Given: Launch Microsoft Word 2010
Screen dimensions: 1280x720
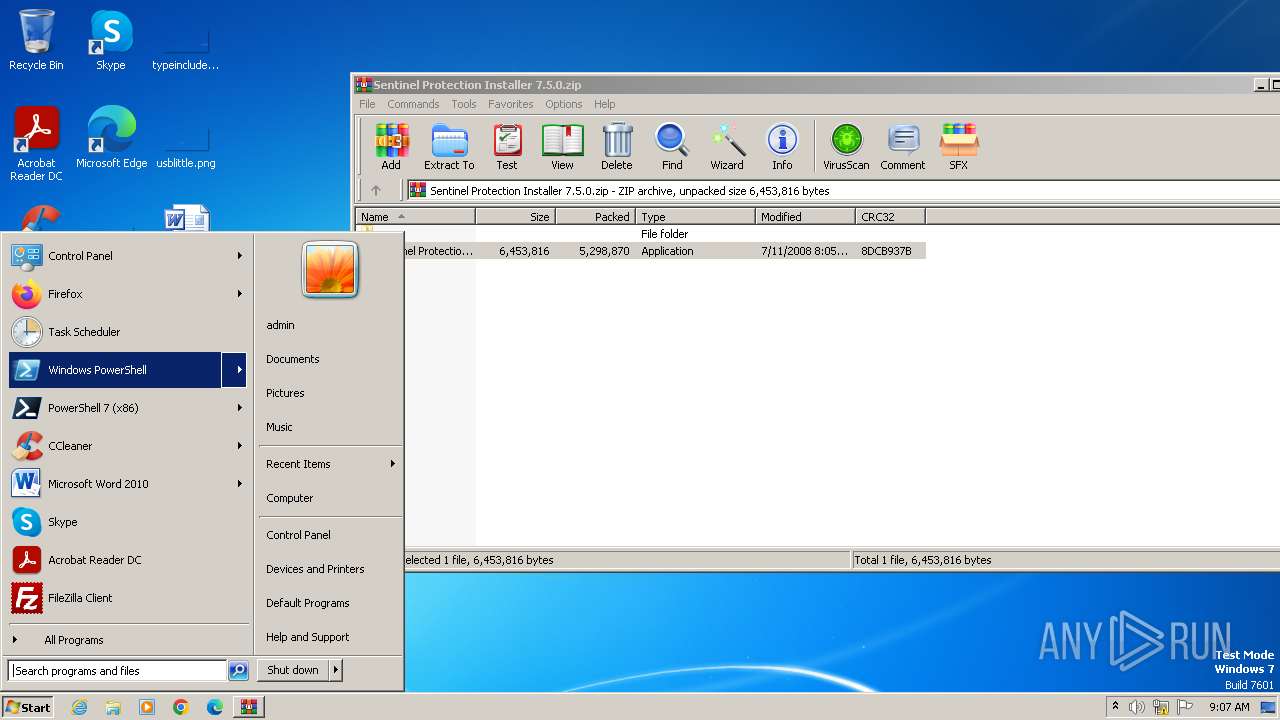Looking at the screenshot, I should [128, 484].
